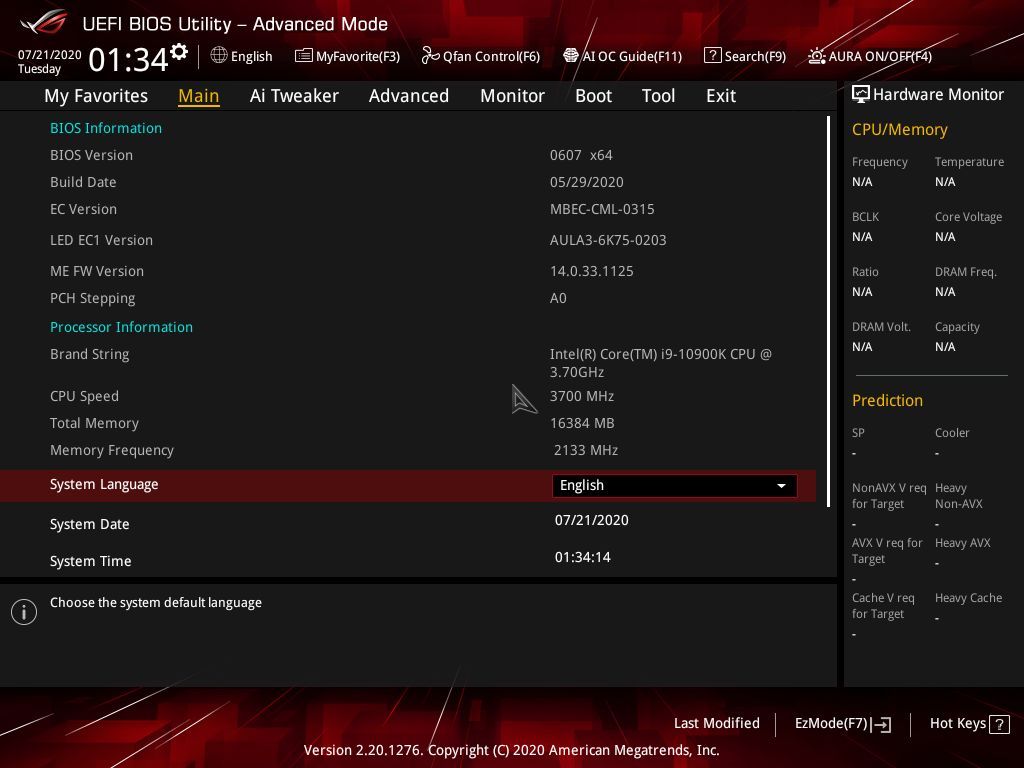1024x768 pixels.
Task: Click the main panel vertical scrollbar
Action: [828, 312]
